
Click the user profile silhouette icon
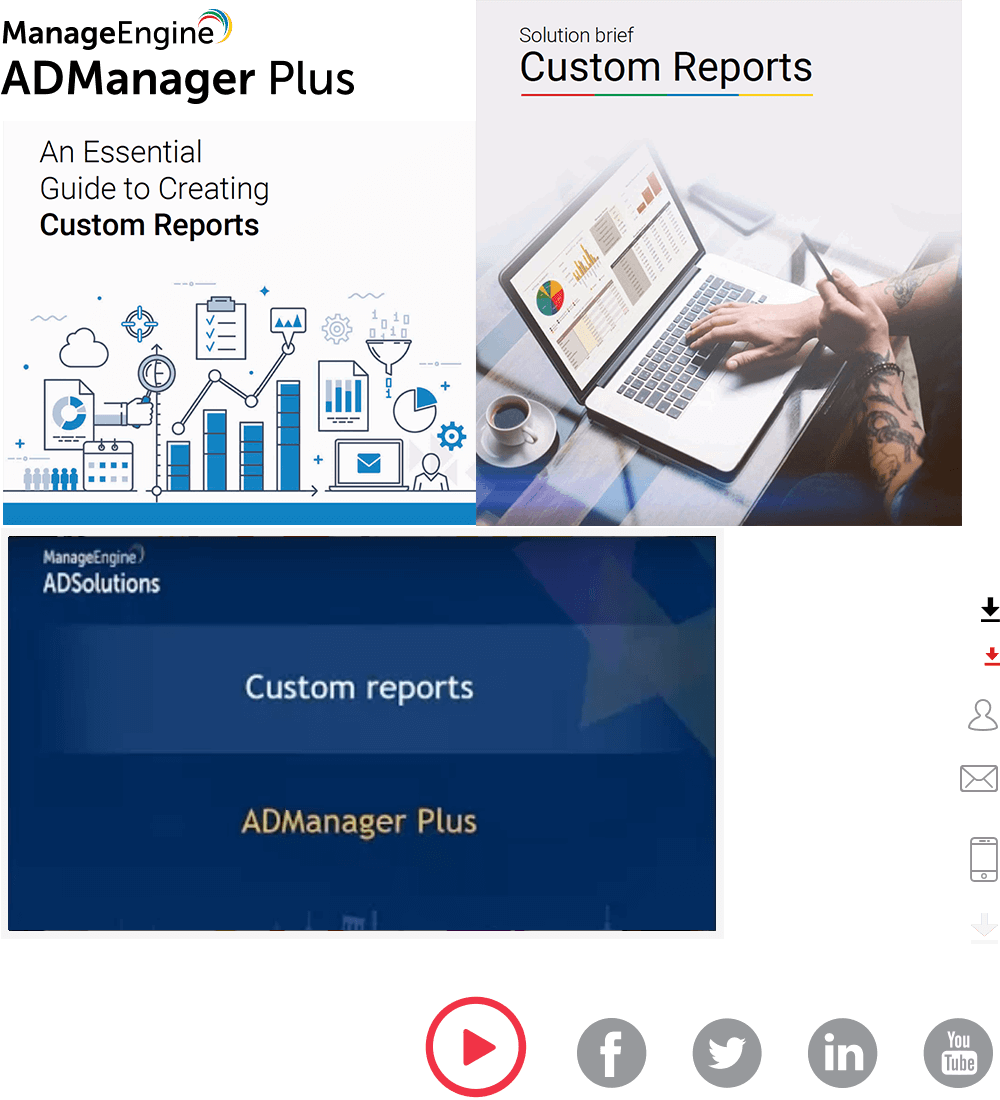tap(983, 715)
